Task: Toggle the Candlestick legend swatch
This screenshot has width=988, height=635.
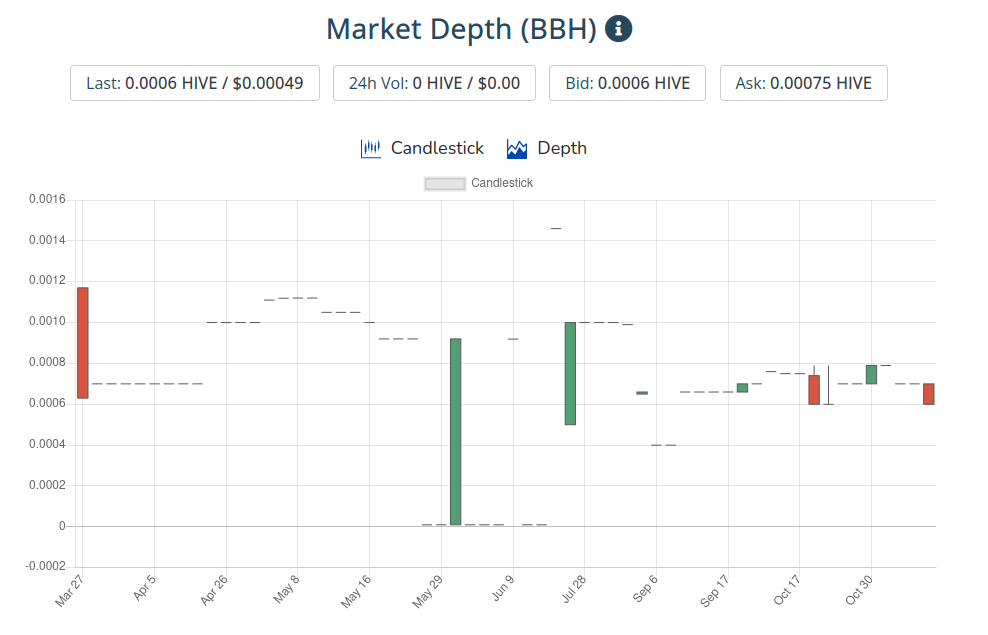Action: (x=445, y=183)
